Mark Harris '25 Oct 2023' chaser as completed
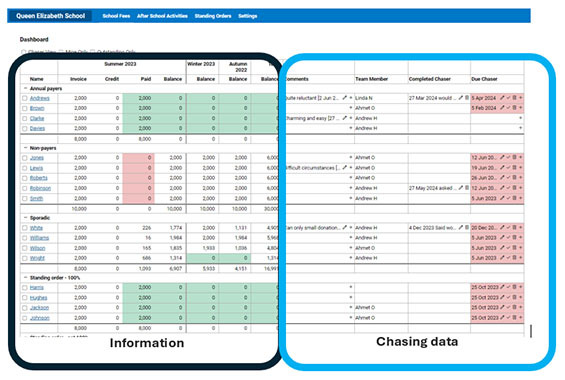This screenshot has height=380, width=565. point(508,287)
